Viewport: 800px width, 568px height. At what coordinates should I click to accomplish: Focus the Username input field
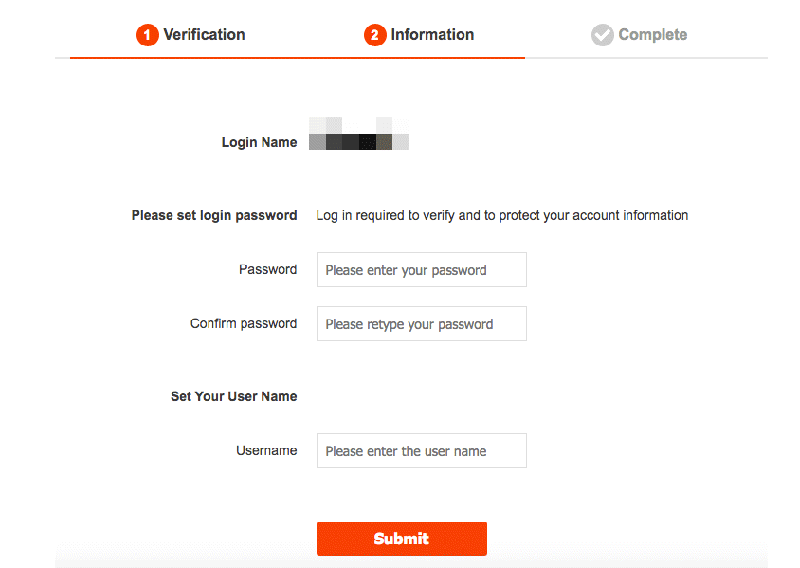[421, 451]
